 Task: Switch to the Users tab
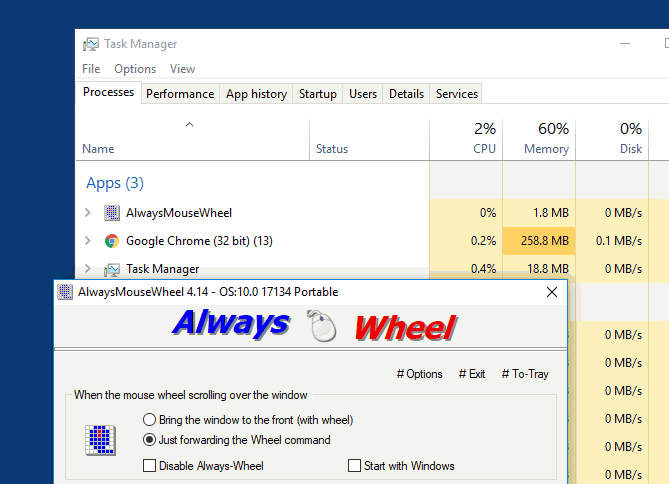363,94
